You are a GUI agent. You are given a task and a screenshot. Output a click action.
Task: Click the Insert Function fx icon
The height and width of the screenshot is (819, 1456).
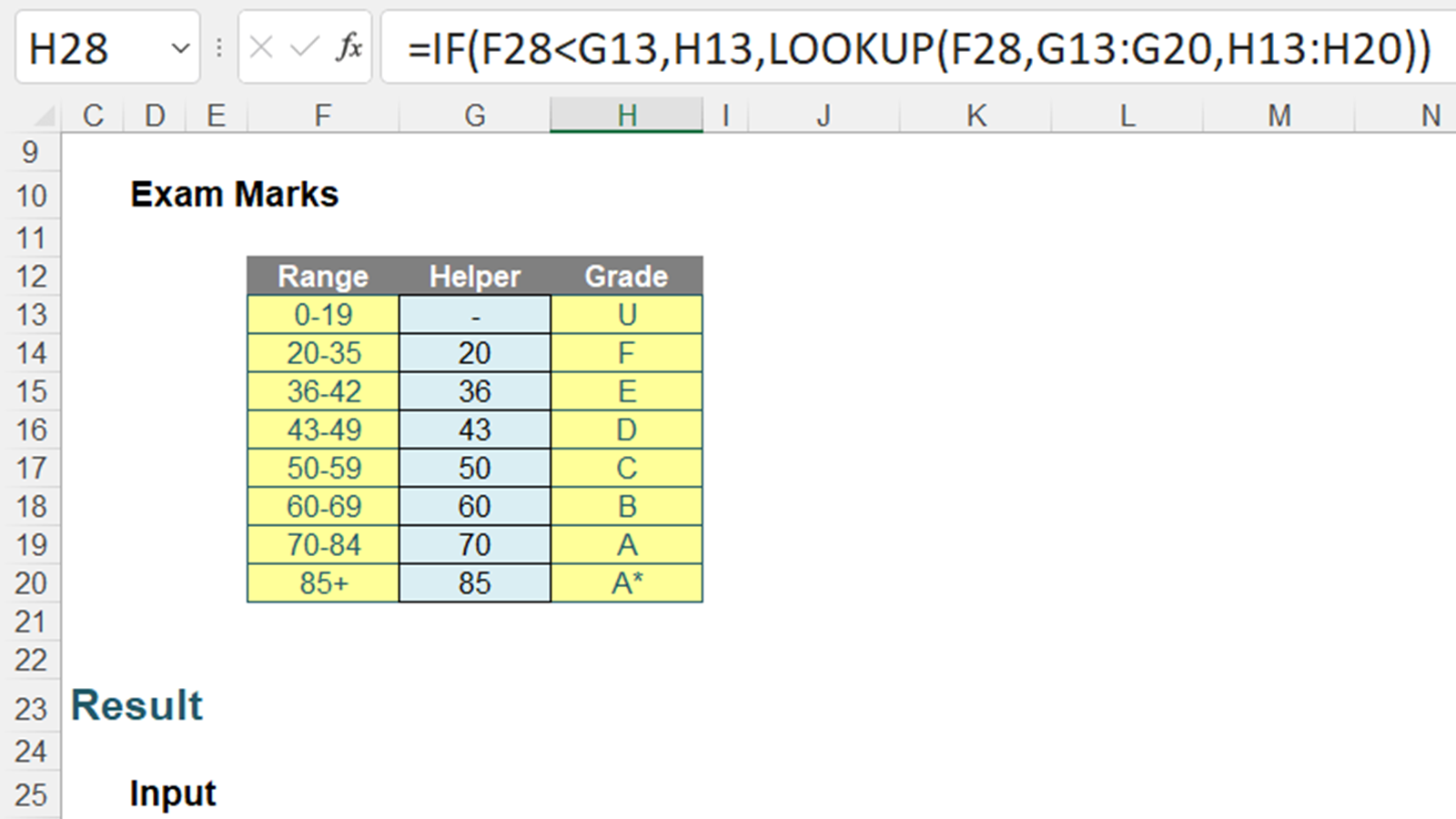coord(349,47)
